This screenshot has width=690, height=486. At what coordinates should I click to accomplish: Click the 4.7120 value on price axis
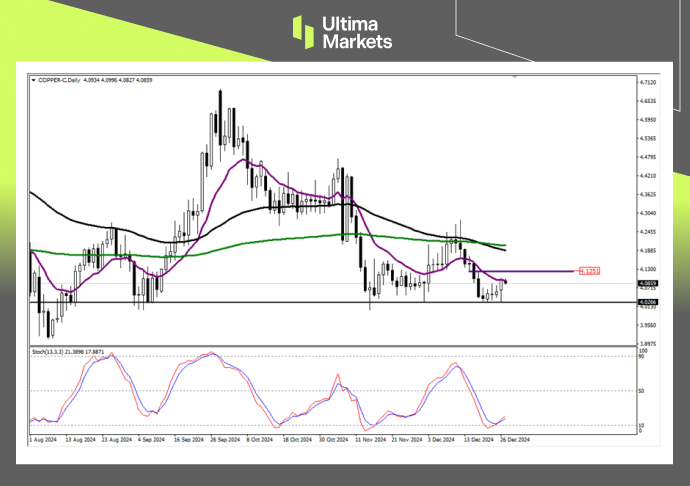(647, 82)
